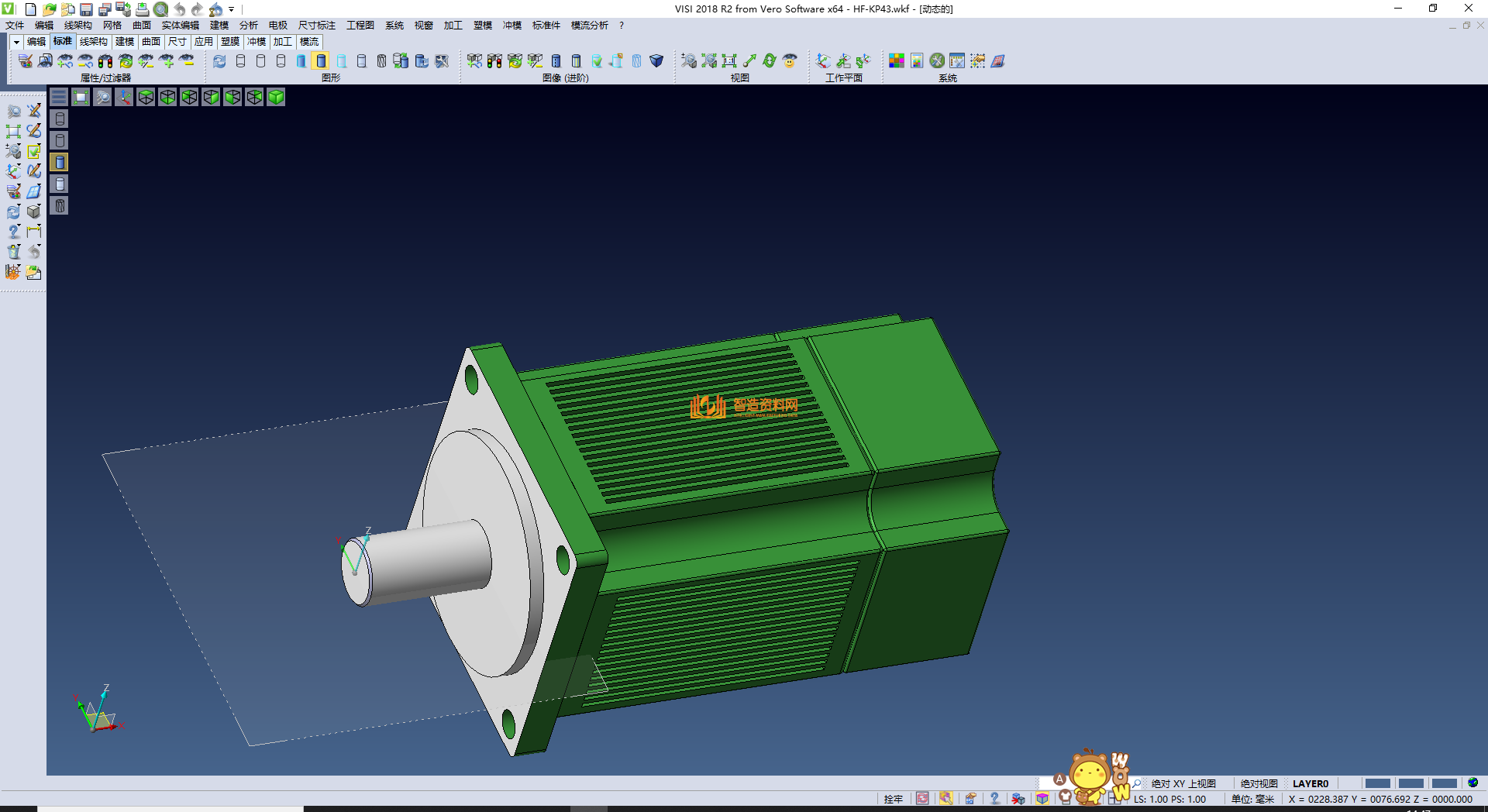Click the Dynamic Rotate green arrows icon
Screen dimensions: 1488x812
pos(769,60)
